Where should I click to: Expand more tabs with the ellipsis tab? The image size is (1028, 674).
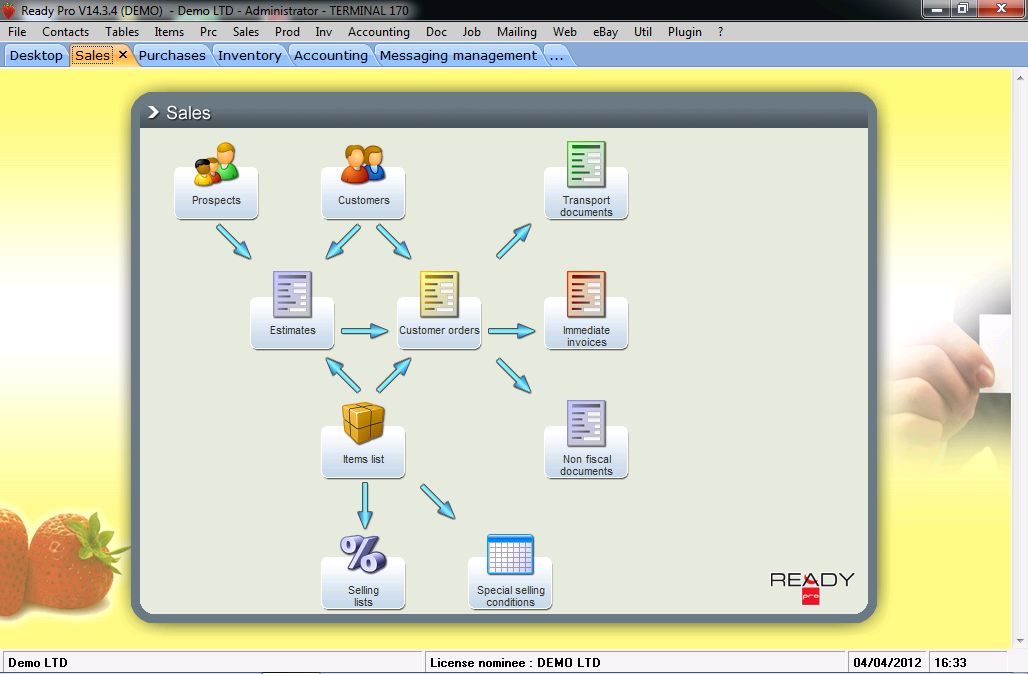click(557, 56)
